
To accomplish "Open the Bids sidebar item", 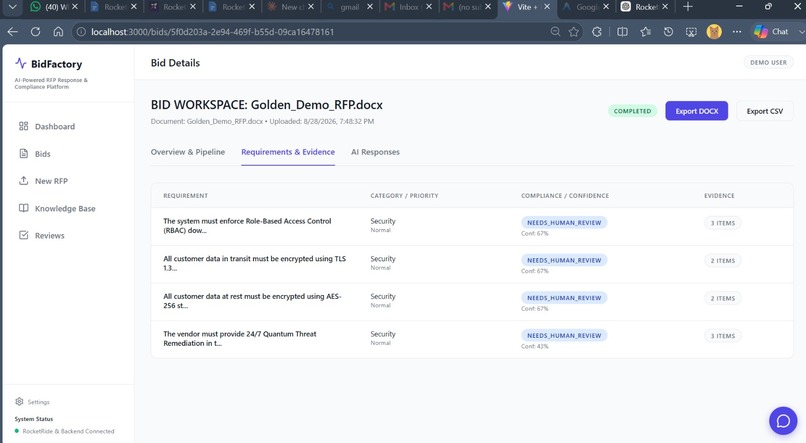I will point(35,154).
